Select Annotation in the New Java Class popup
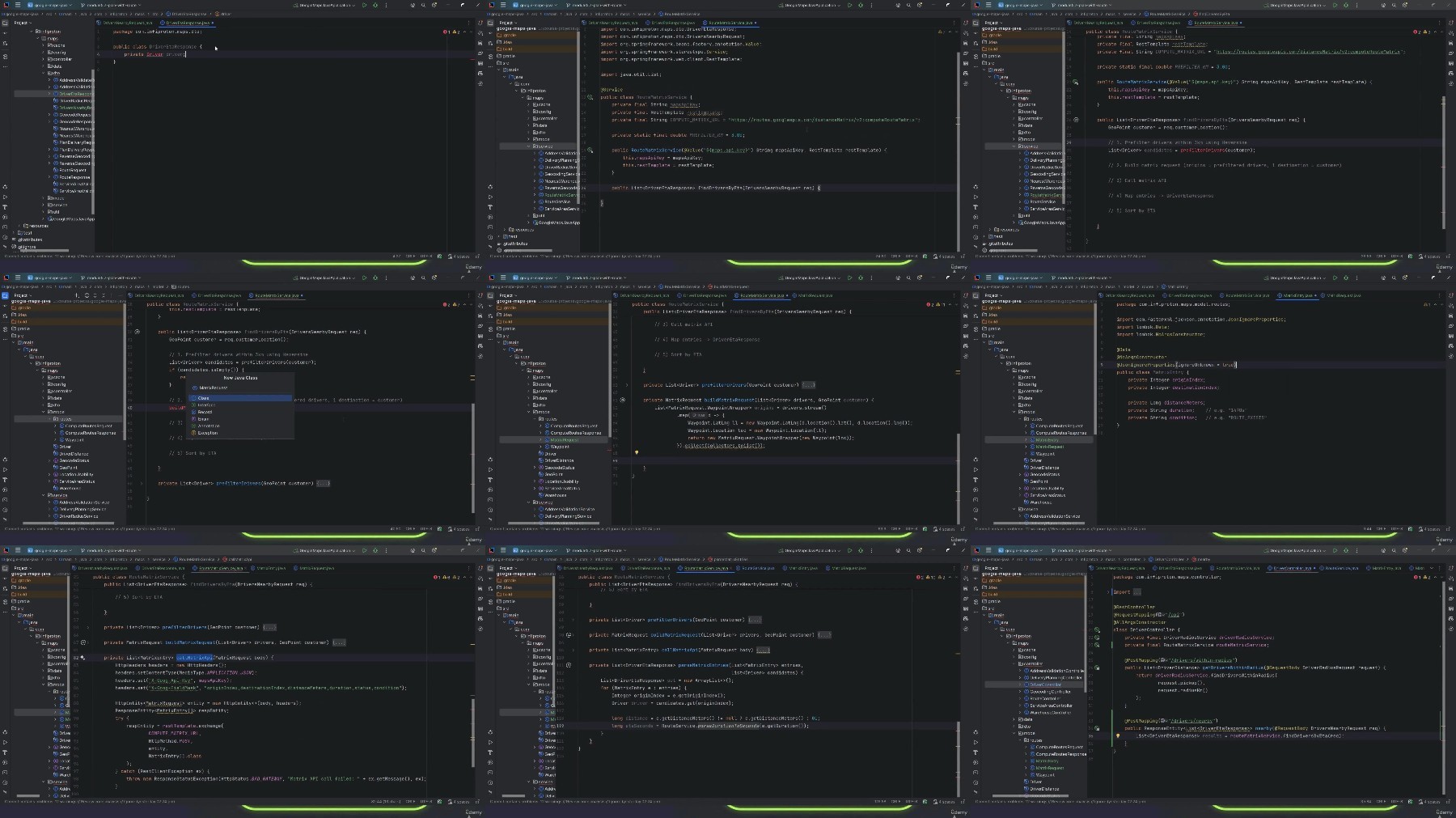The width and height of the screenshot is (1456, 818). coord(239,426)
